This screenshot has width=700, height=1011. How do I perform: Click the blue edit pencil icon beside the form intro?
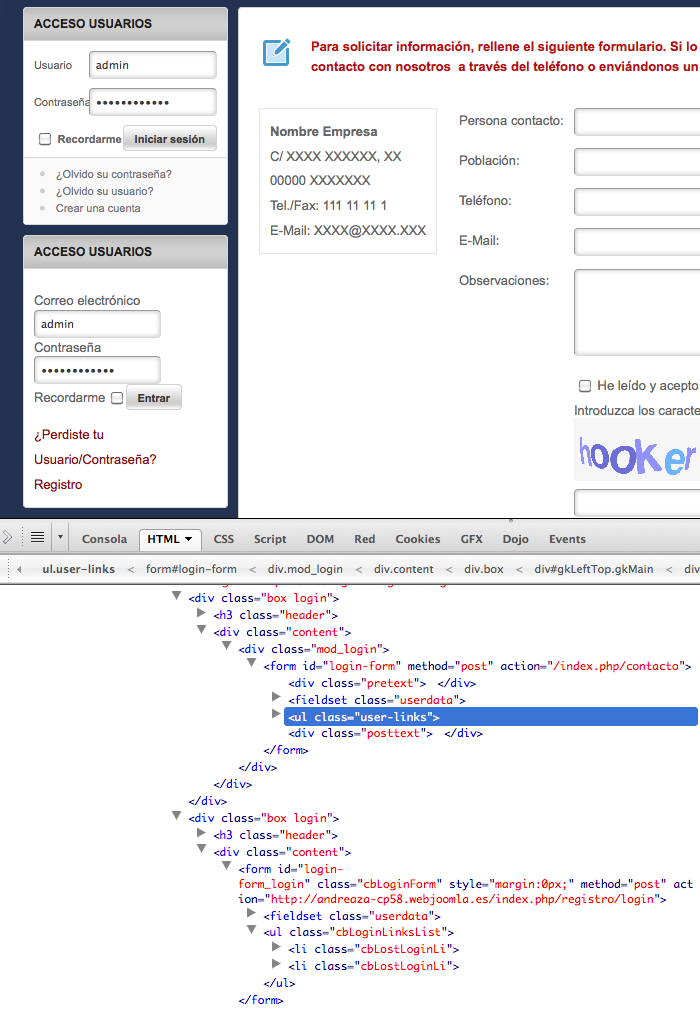[x=277, y=52]
